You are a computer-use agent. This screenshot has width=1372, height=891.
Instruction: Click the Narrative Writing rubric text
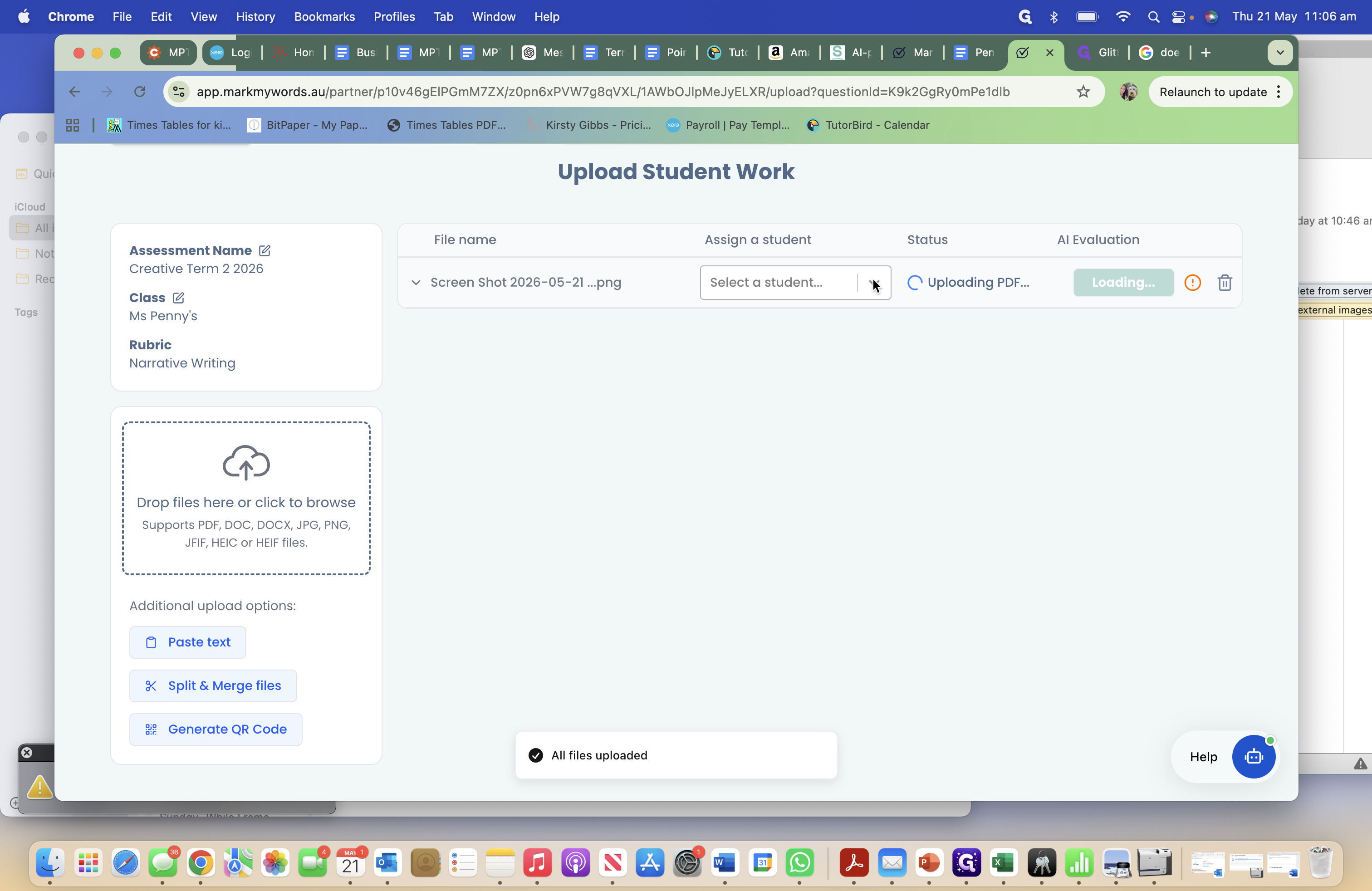(x=182, y=363)
